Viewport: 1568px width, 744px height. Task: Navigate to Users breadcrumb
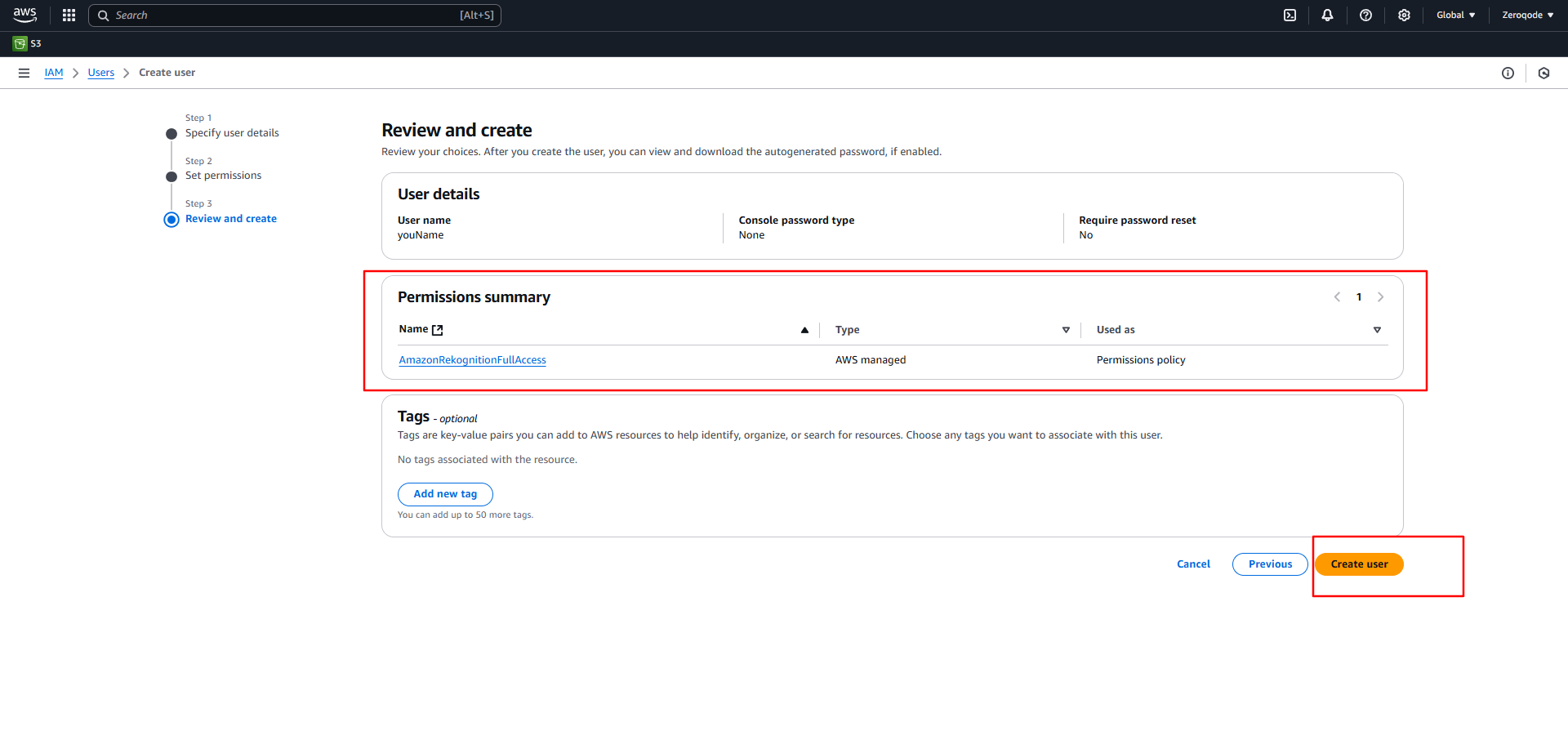101,73
